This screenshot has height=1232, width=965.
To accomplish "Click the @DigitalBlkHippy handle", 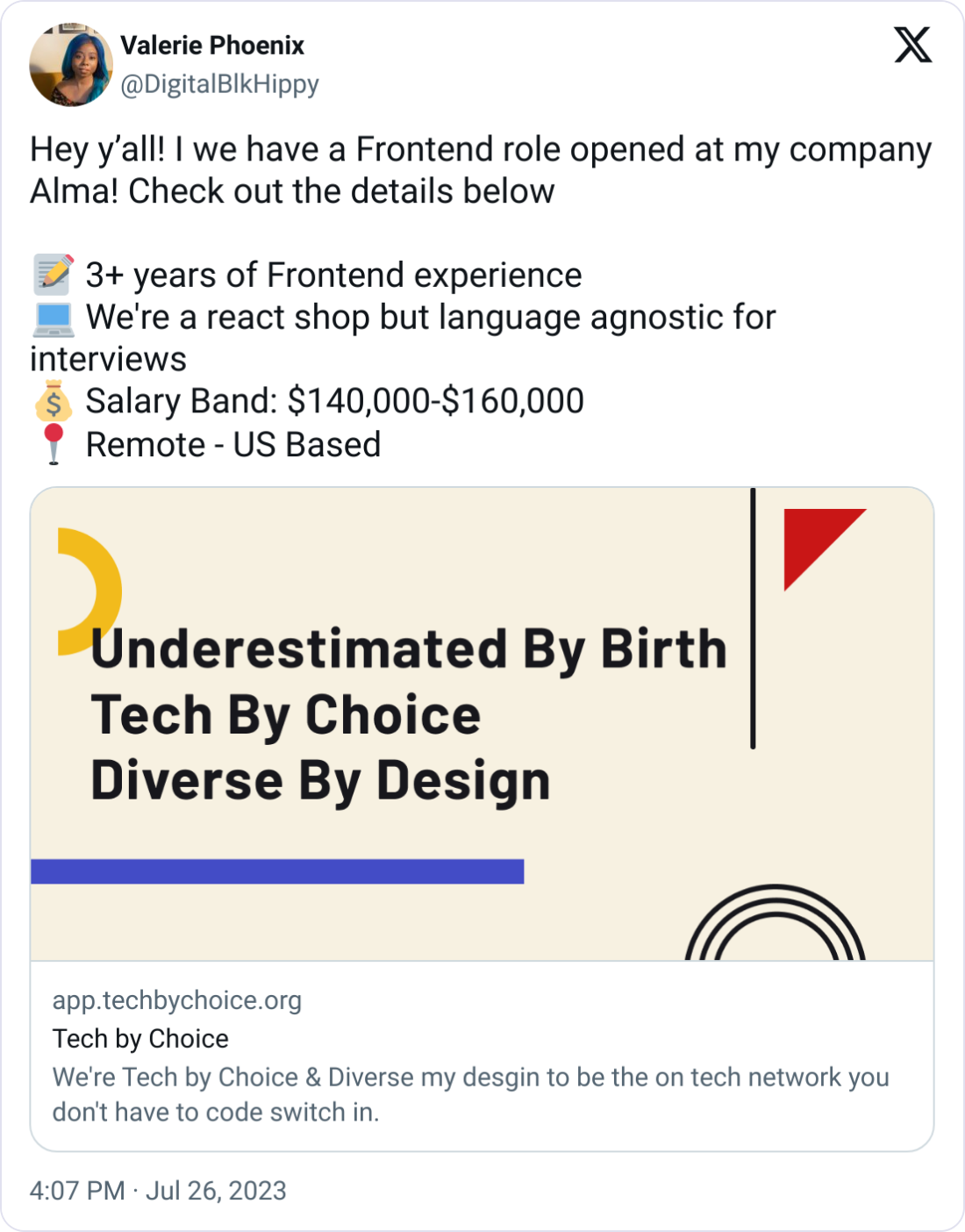I will pos(219,84).
